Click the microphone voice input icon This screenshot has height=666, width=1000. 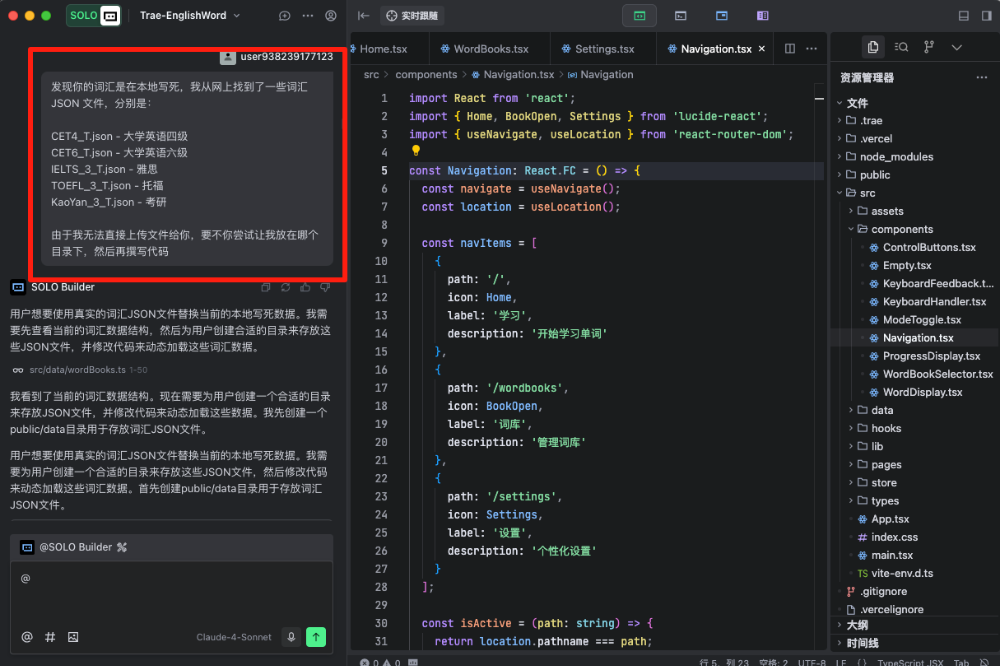[291, 637]
